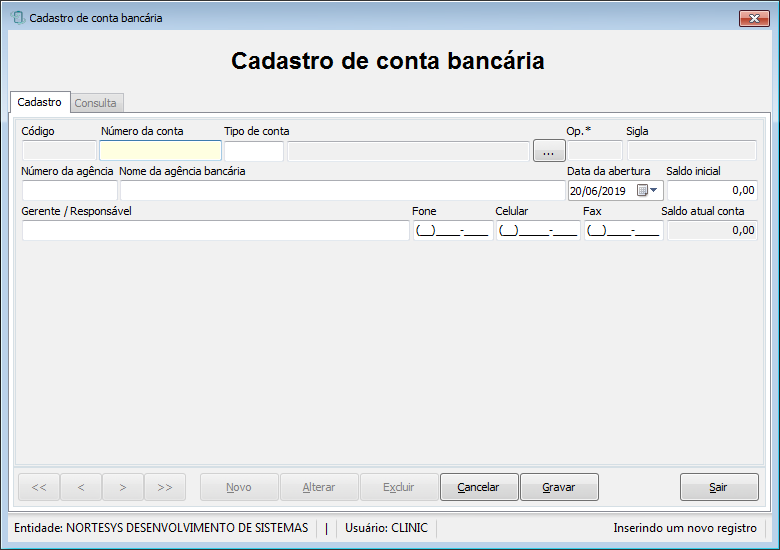Expand the Data da abertura dropdown arrow

[x=654, y=190]
